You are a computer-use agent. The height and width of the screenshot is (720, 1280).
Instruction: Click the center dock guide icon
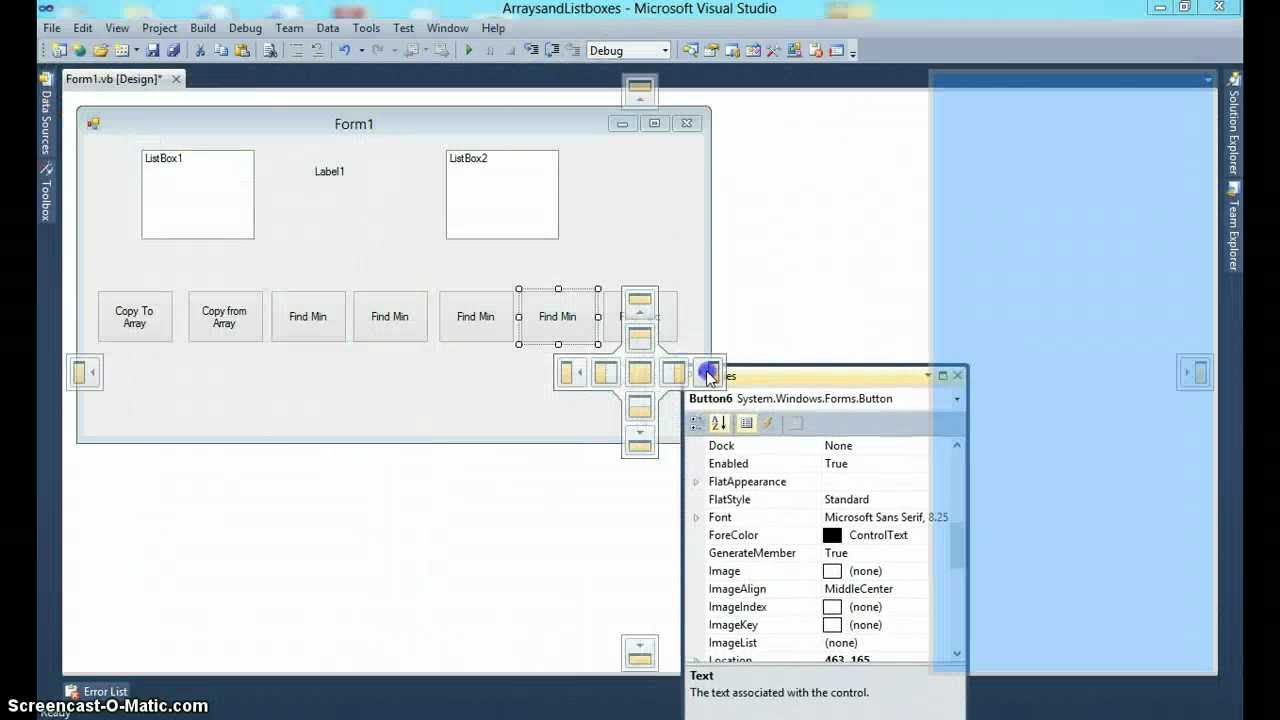point(640,373)
